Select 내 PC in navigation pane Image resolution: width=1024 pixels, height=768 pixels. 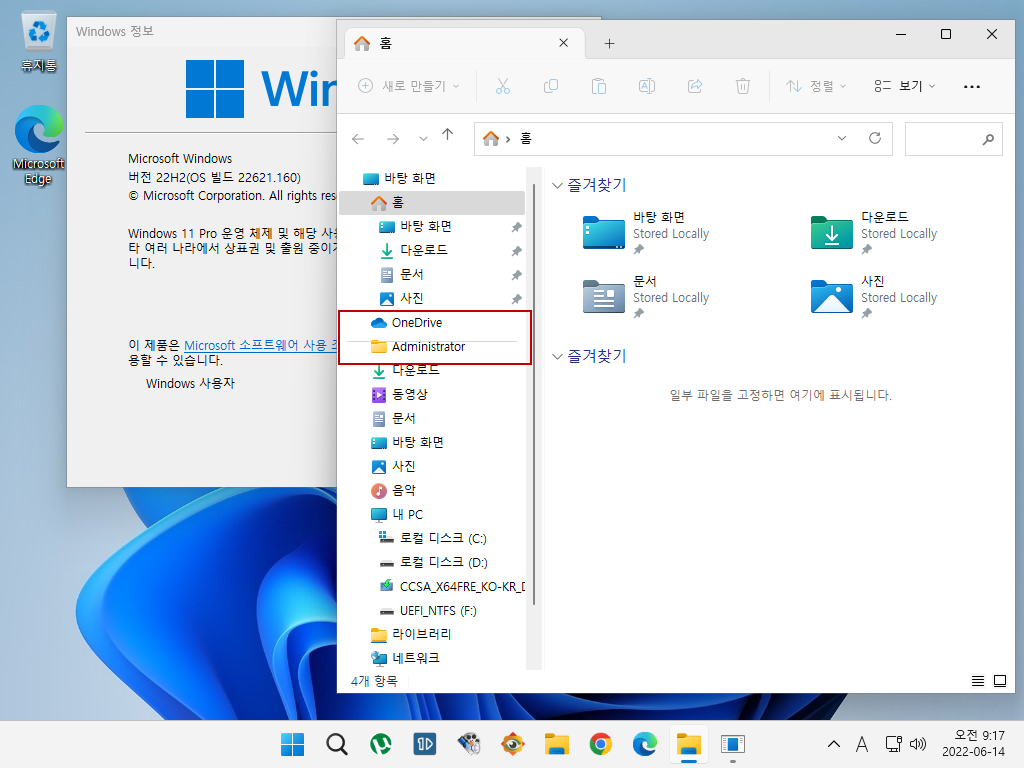pos(432,515)
